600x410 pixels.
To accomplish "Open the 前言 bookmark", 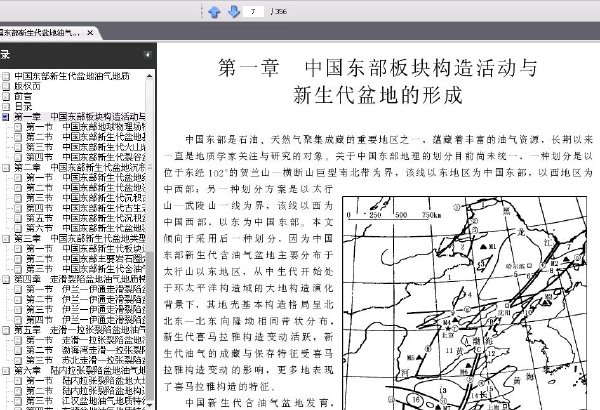I will [x=23, y=96].
